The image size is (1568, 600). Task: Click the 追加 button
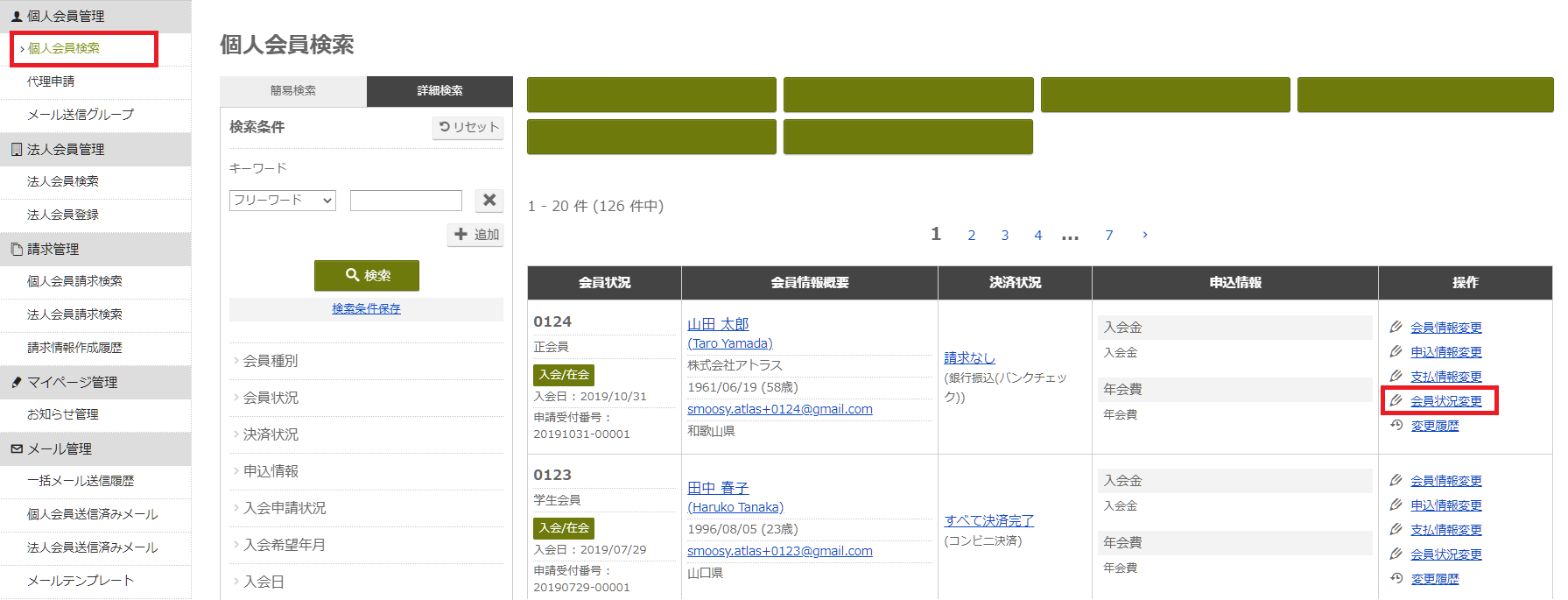pyautogui.click(x=475, y=235)
